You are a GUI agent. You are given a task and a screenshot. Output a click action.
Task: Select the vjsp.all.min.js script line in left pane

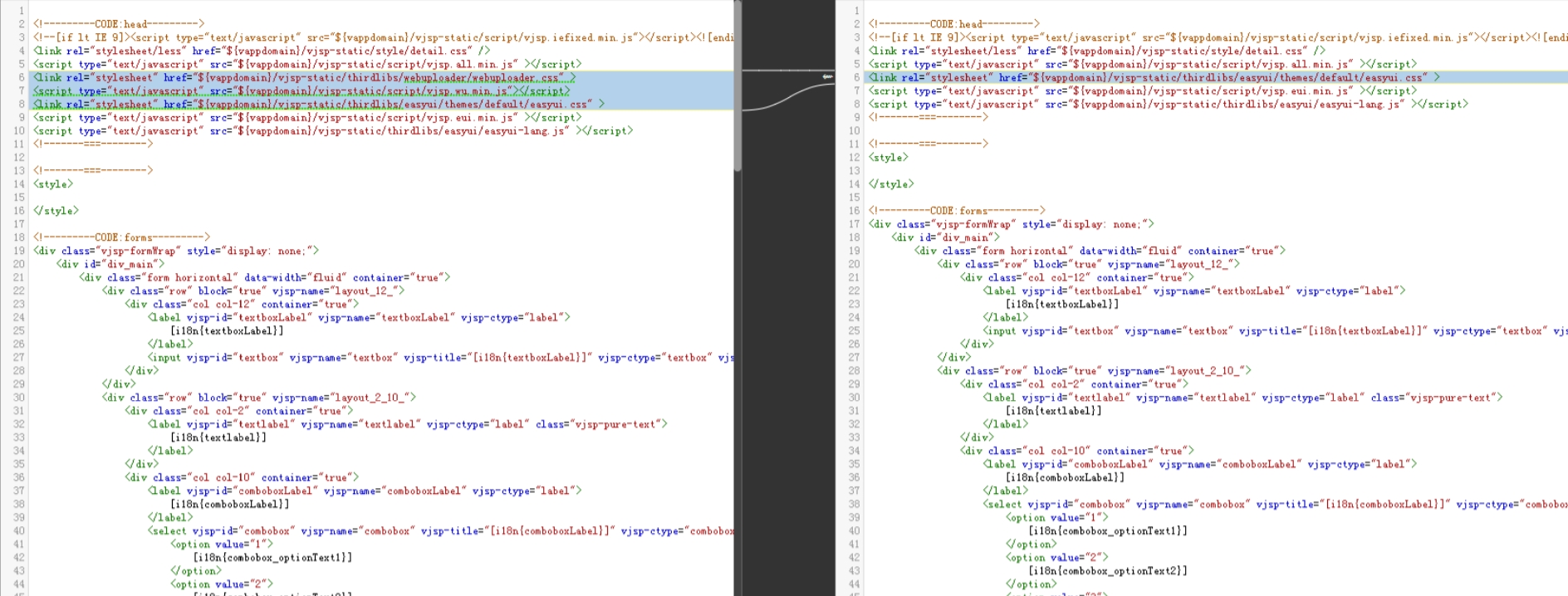[x=307, y=64]
